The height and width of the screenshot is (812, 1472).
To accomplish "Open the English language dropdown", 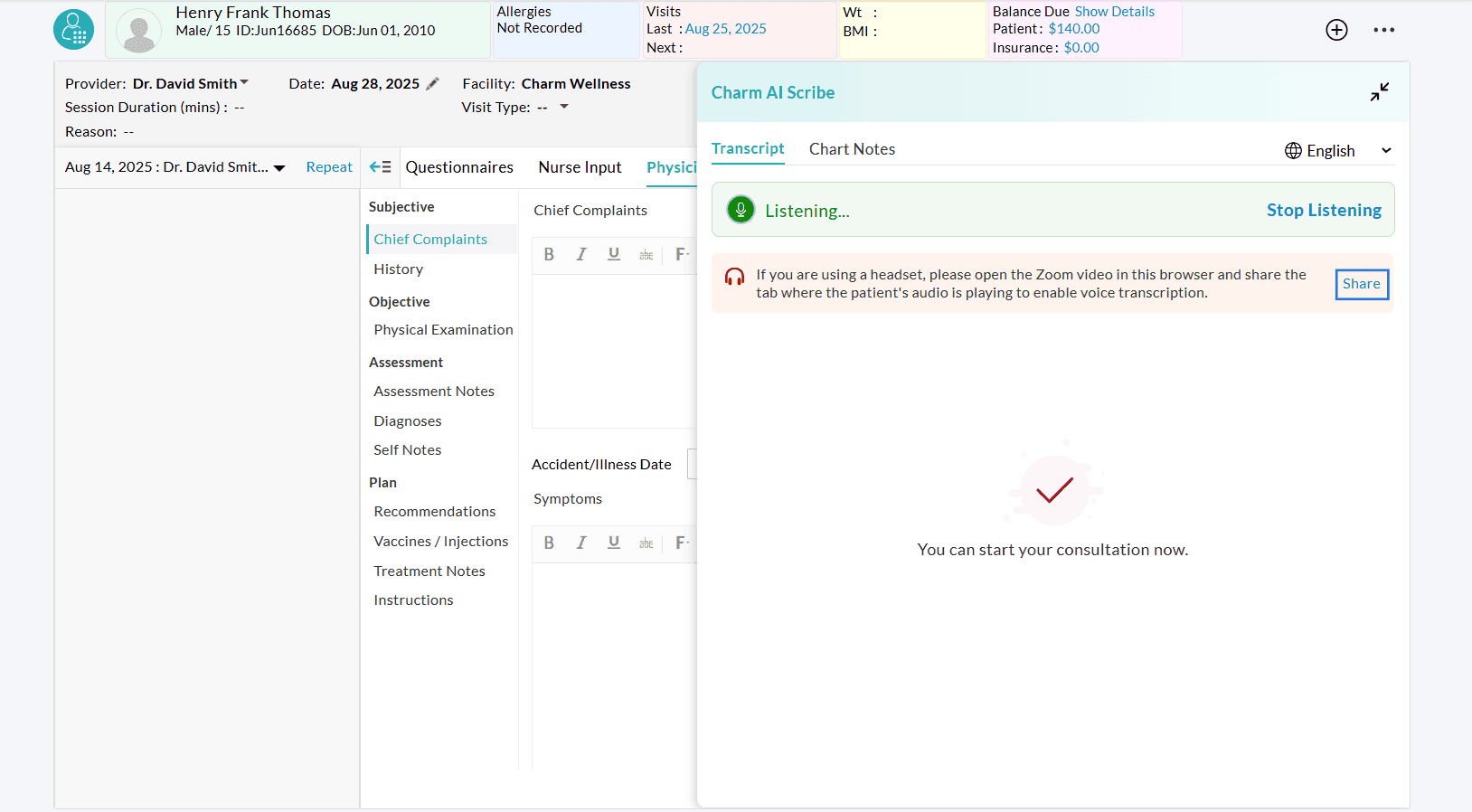I will (x=1337, y=151).
